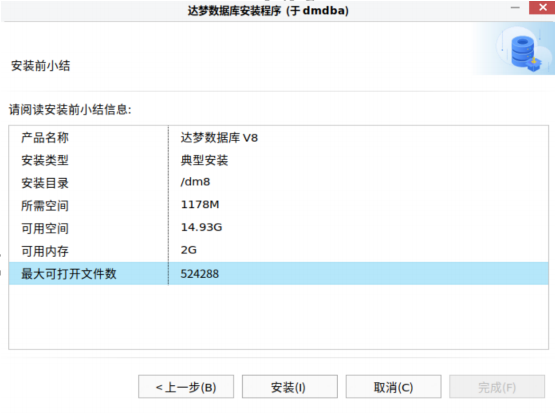The height and width of the screenshot is (413, 556).
Task: Close the installer window
Action: (x=542, y=7)
